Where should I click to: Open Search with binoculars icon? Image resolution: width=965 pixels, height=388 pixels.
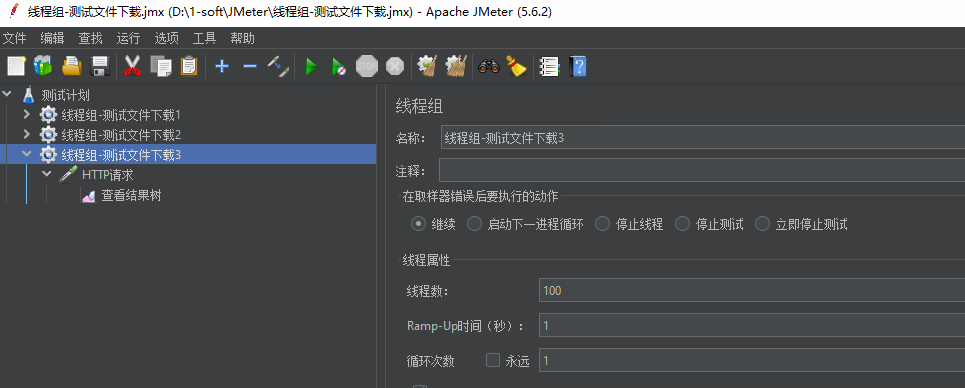click(489, 65)
